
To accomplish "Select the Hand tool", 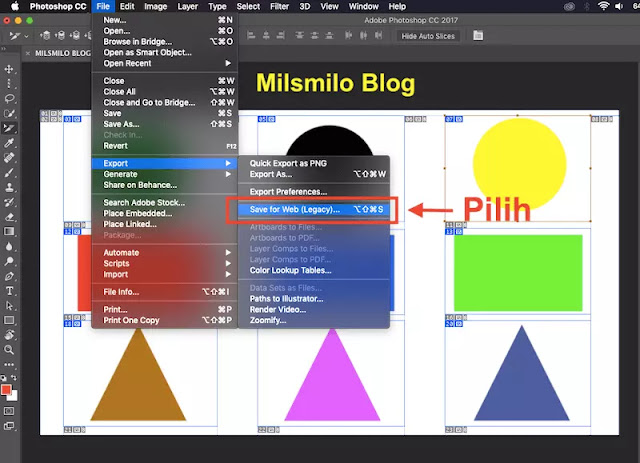I will tap(9, 335).
